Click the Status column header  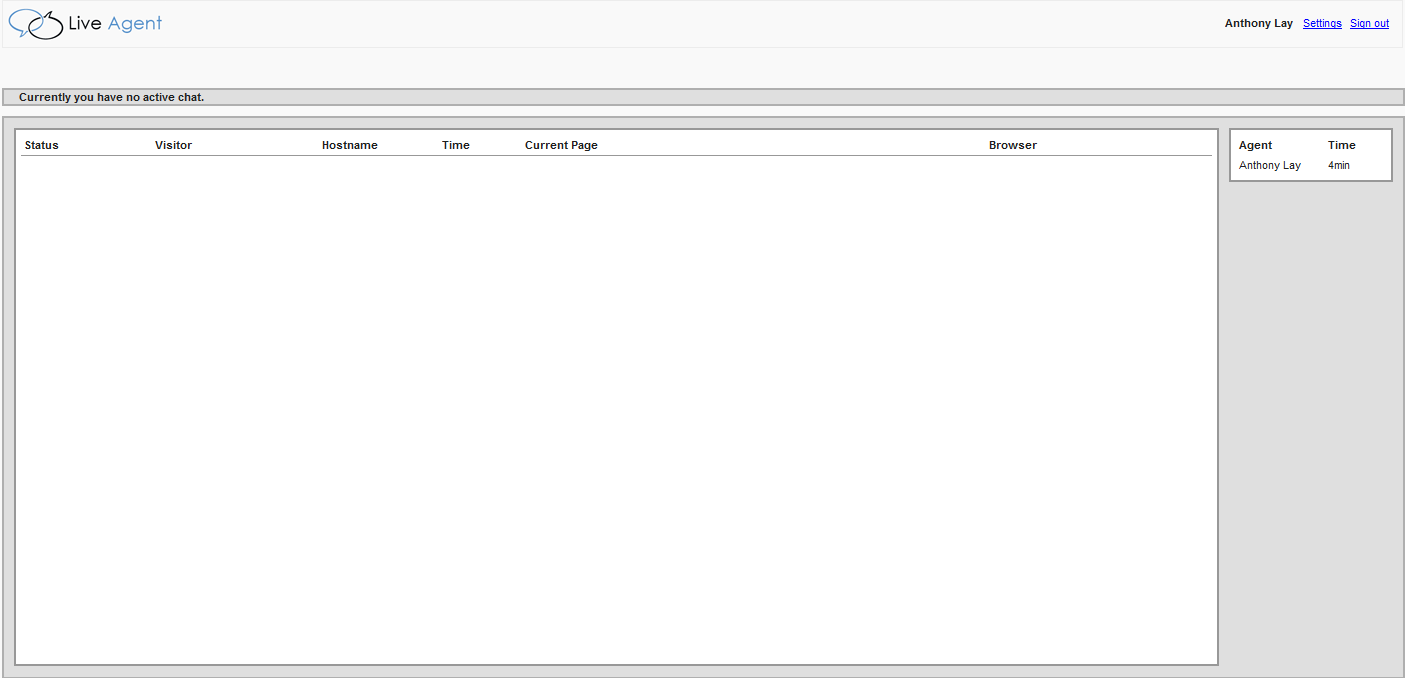click(x=42, y=145)
